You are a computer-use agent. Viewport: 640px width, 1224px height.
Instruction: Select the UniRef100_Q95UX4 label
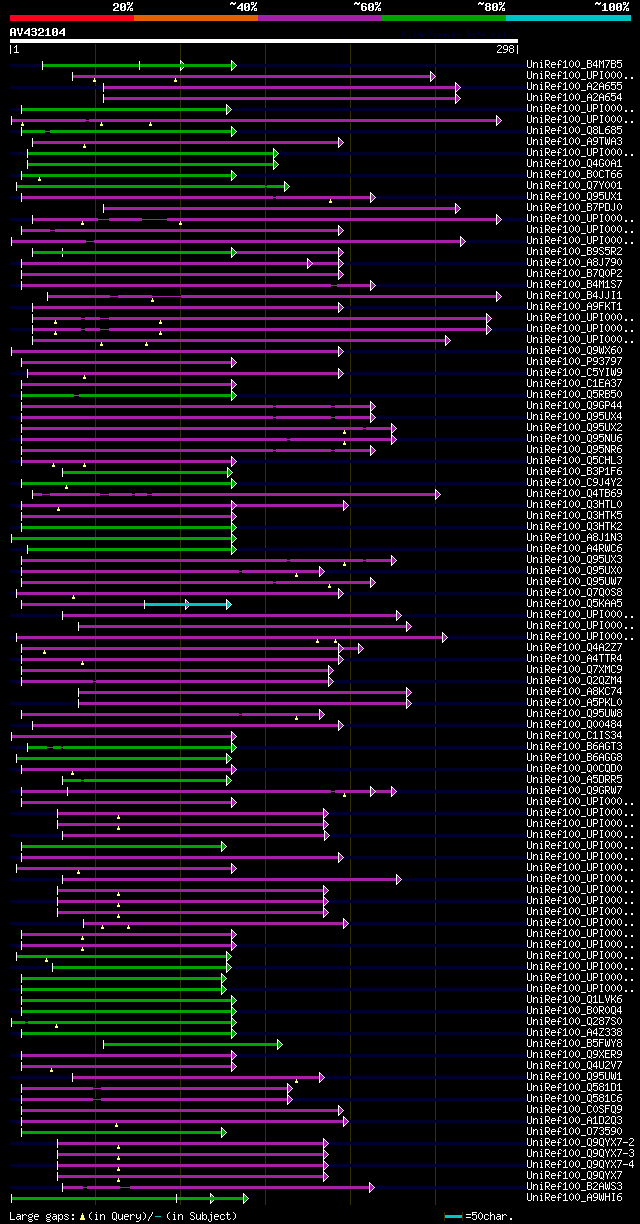pyautogui.click(x=574, y=417)
